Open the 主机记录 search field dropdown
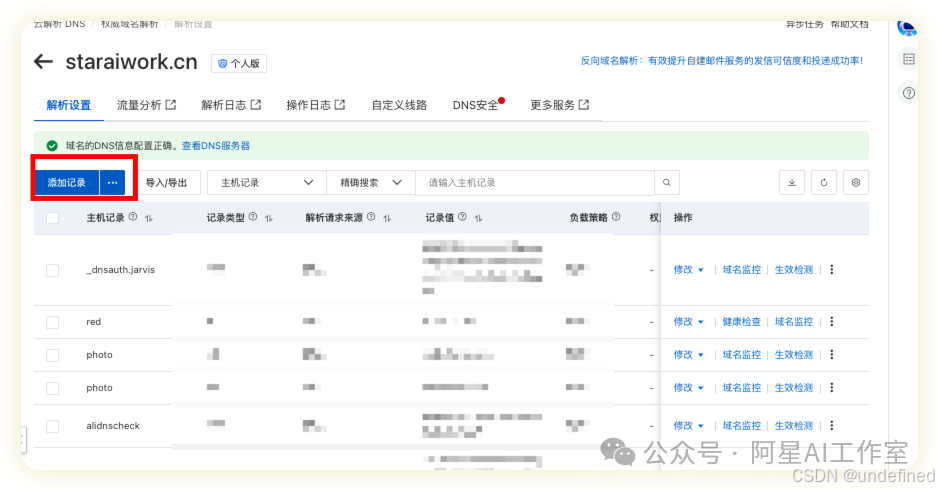 [x=267, y=183]
